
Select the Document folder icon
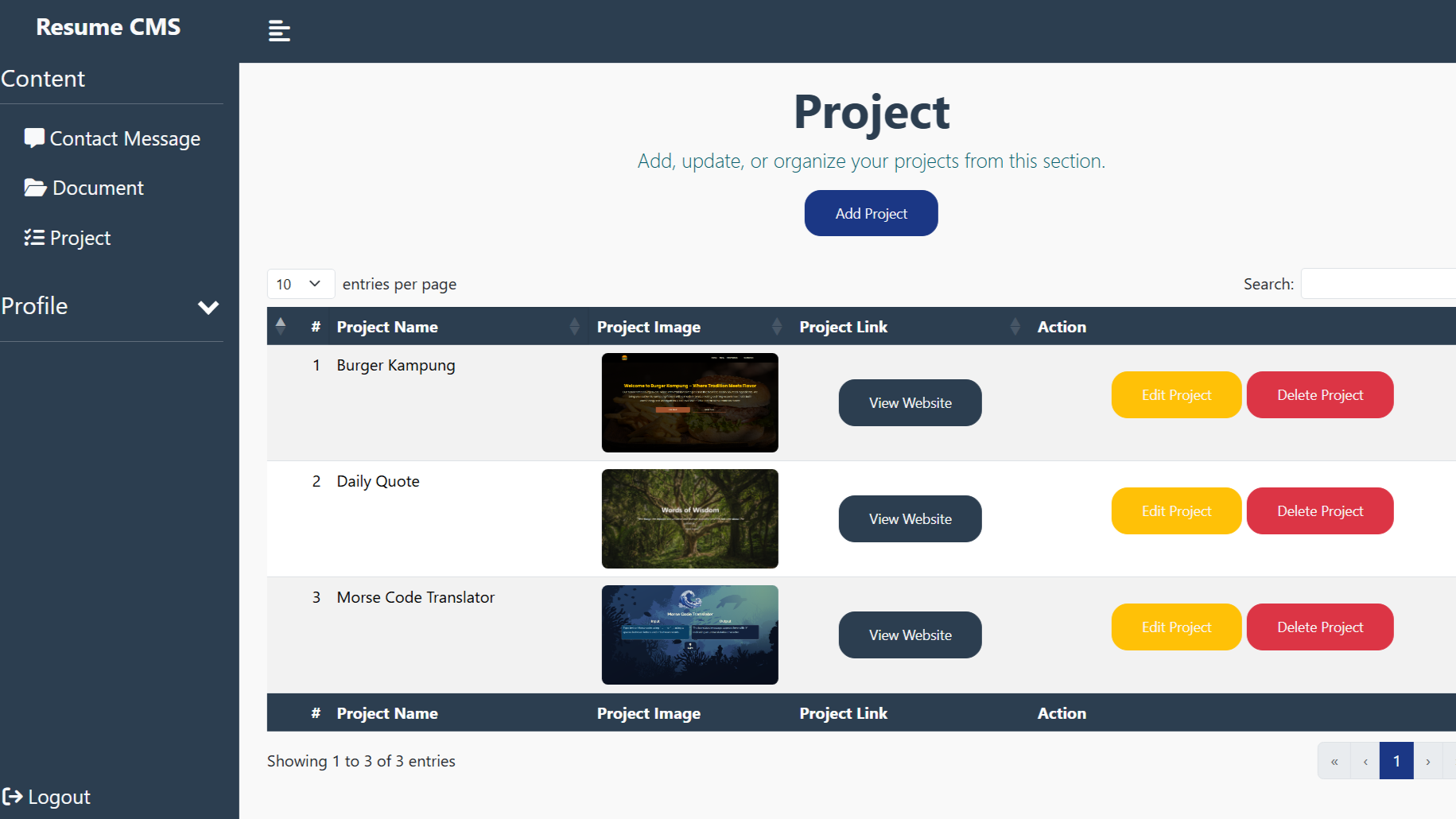pyautogui.click(x=35, y=187)
